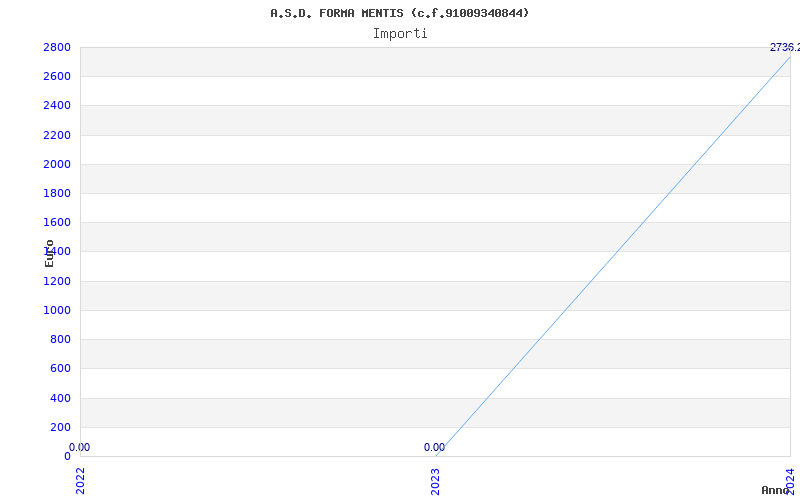
Task: Click the 0.00 data label at 2023
Action: click(x=435, y=447)
